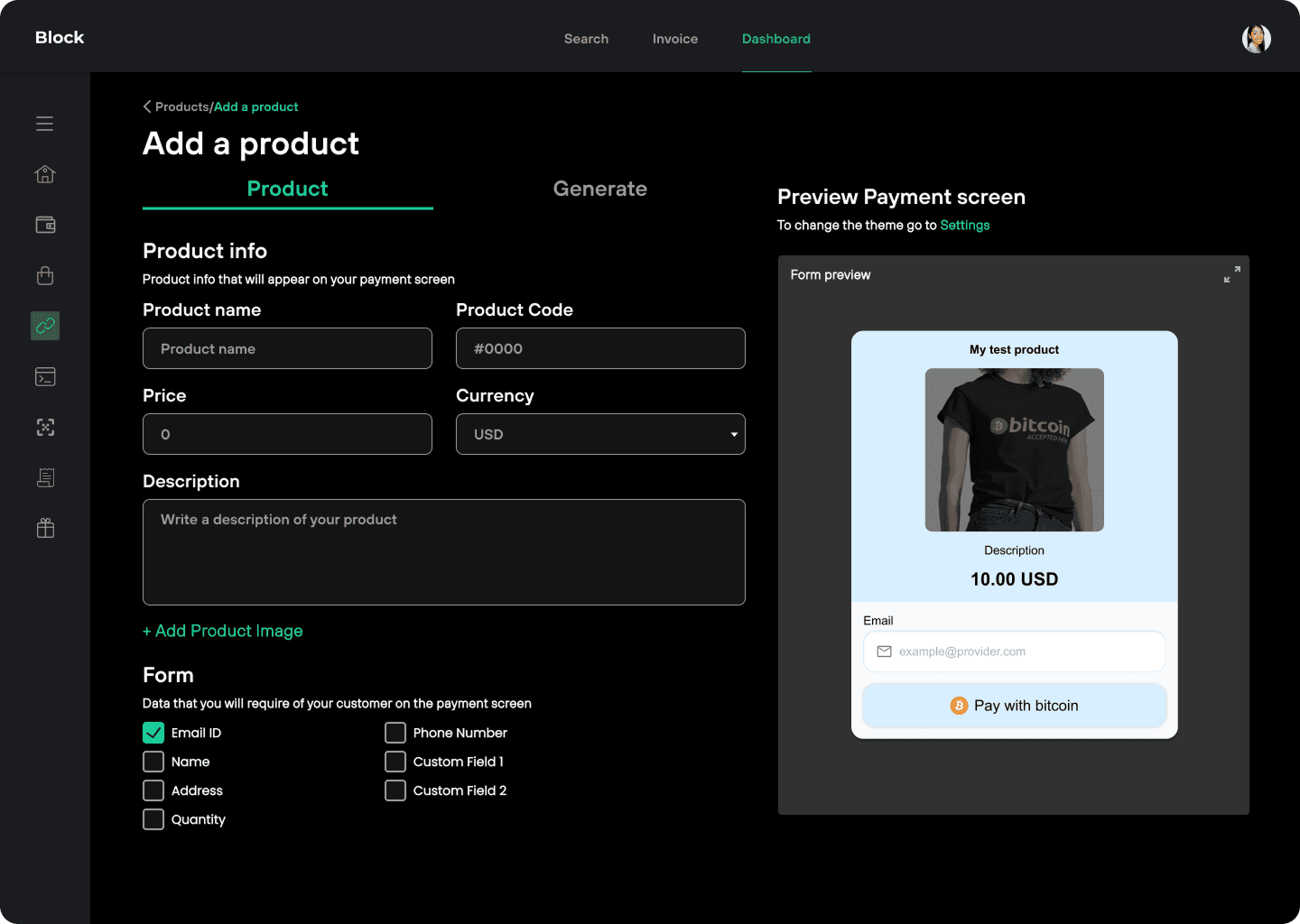Open the shopping bag sidebar icon
1300x924 pixels.
pyautogui.click(x=45, y=275)
